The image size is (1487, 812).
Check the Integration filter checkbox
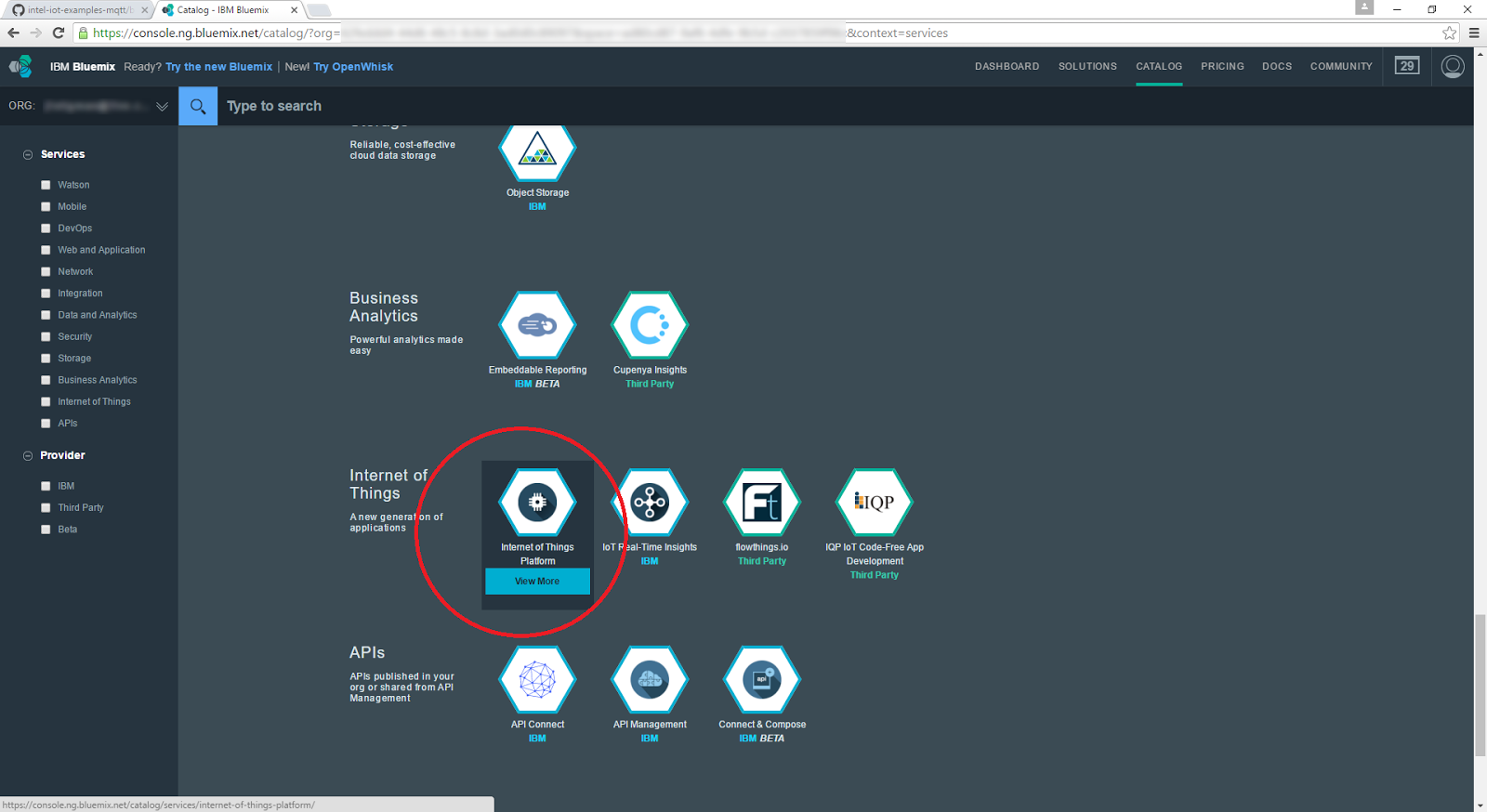46,294
